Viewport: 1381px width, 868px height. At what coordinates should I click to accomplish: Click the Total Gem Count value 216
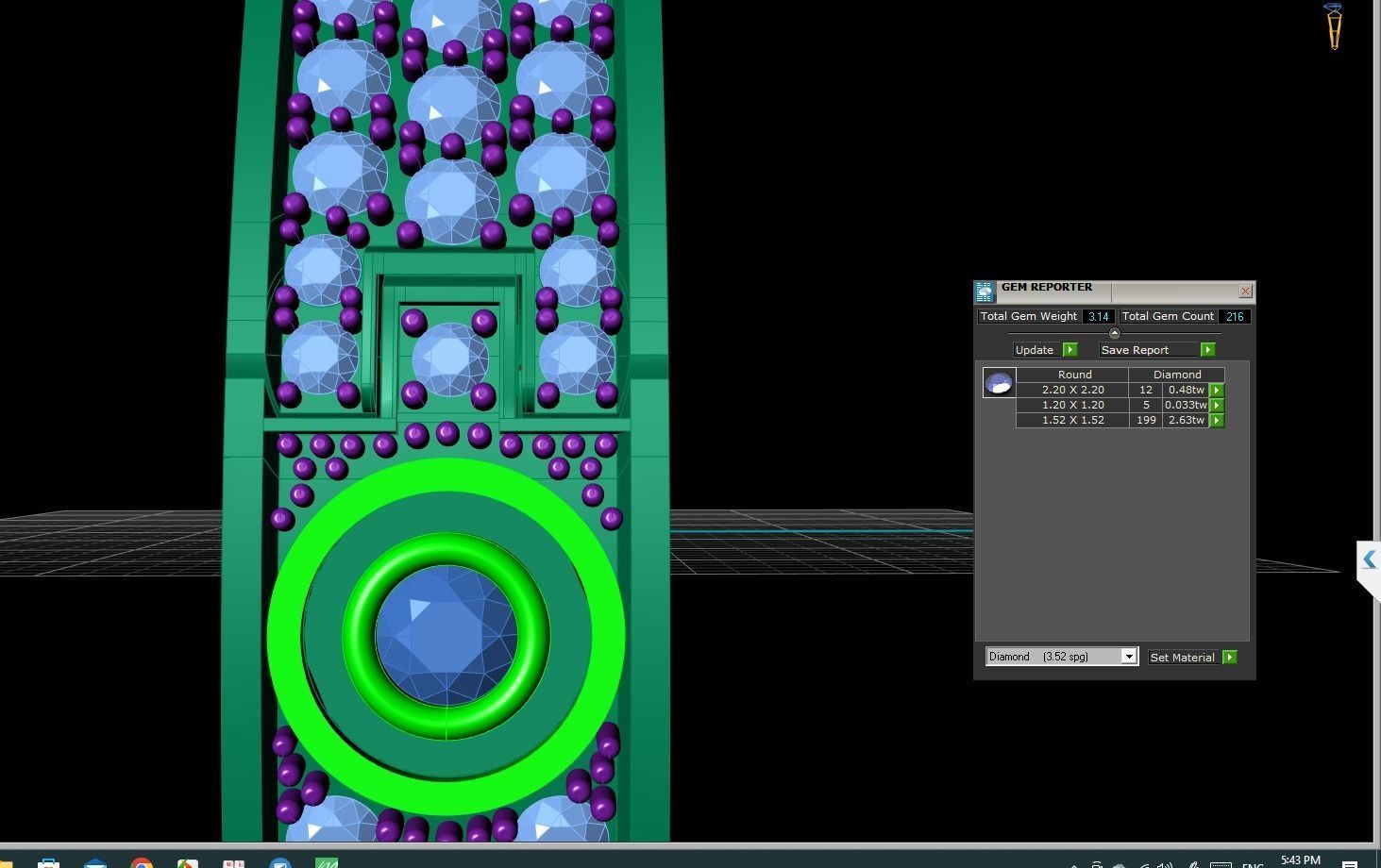[x=1235, y=316]
